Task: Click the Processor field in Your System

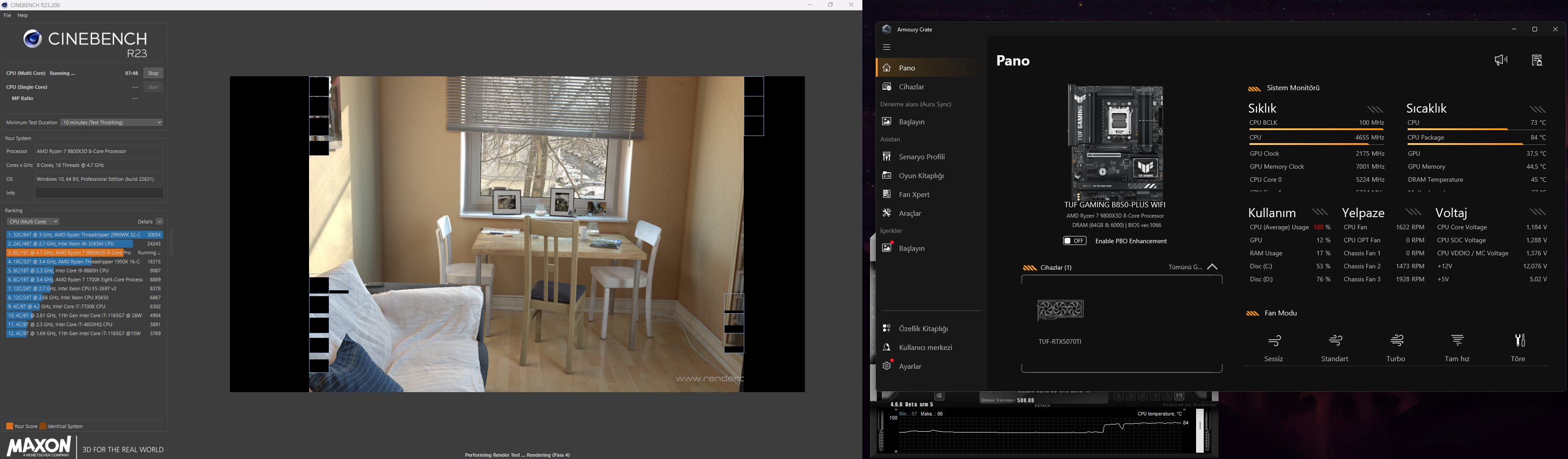Action: click(99, 151)
